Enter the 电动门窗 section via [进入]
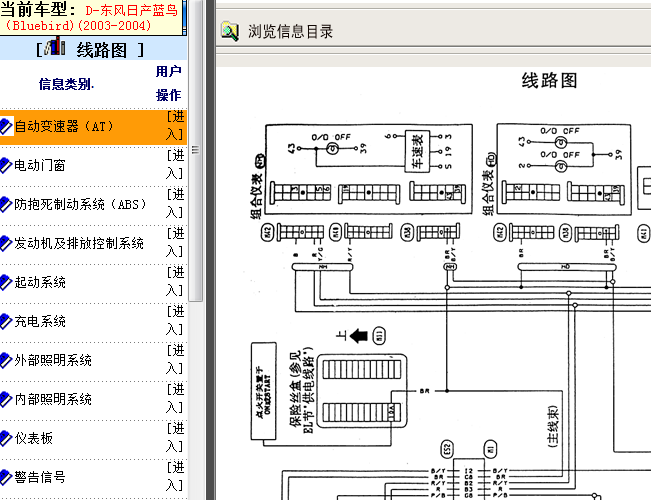This screenshot has height=500, width=651. point(175,165)
